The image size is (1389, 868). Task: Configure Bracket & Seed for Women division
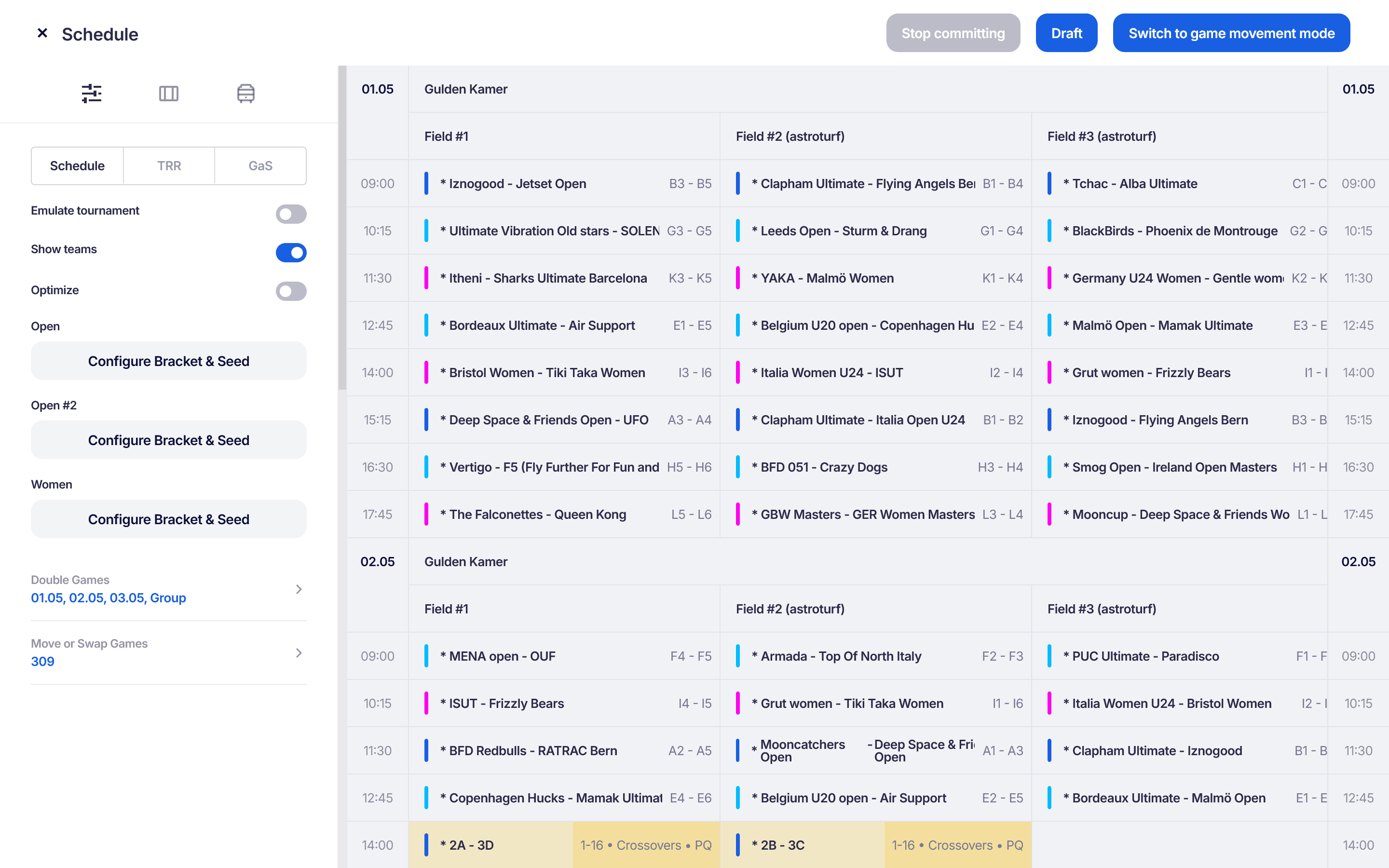pyautogui.click(x=168, y=519)
